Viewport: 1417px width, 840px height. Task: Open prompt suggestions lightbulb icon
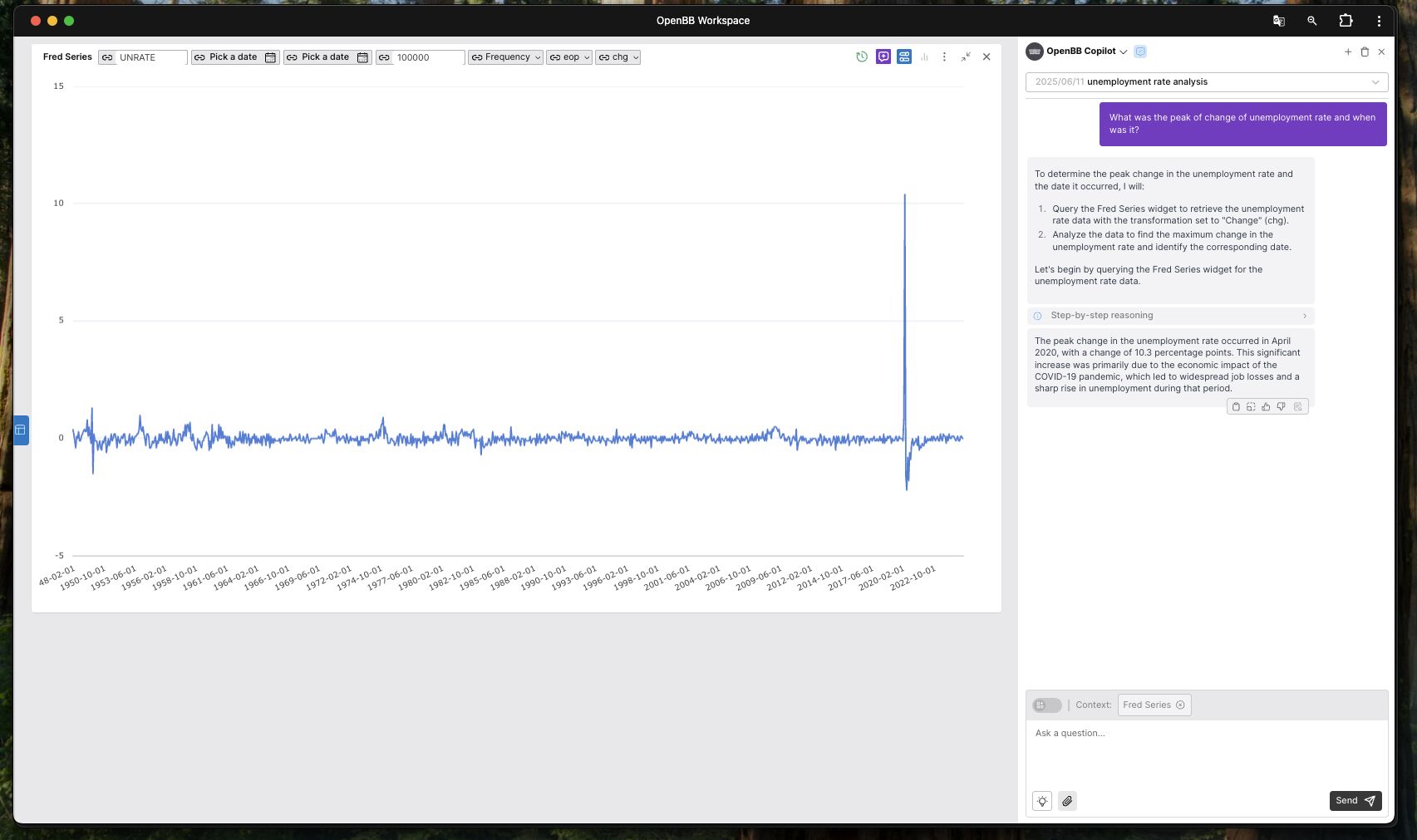(1042, 801)
